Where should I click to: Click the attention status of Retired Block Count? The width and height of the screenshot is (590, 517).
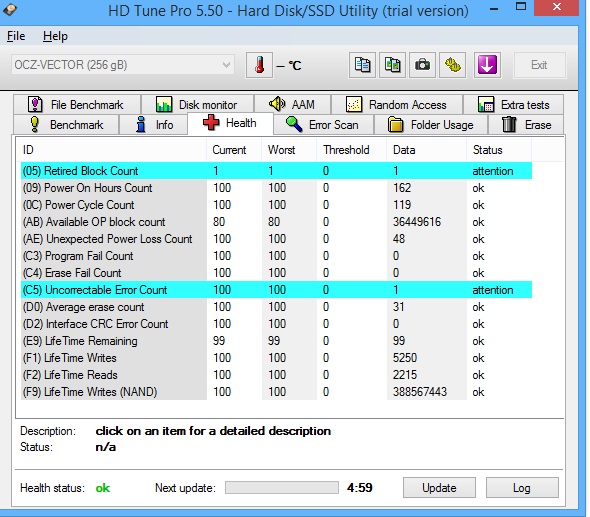(493, 171)
